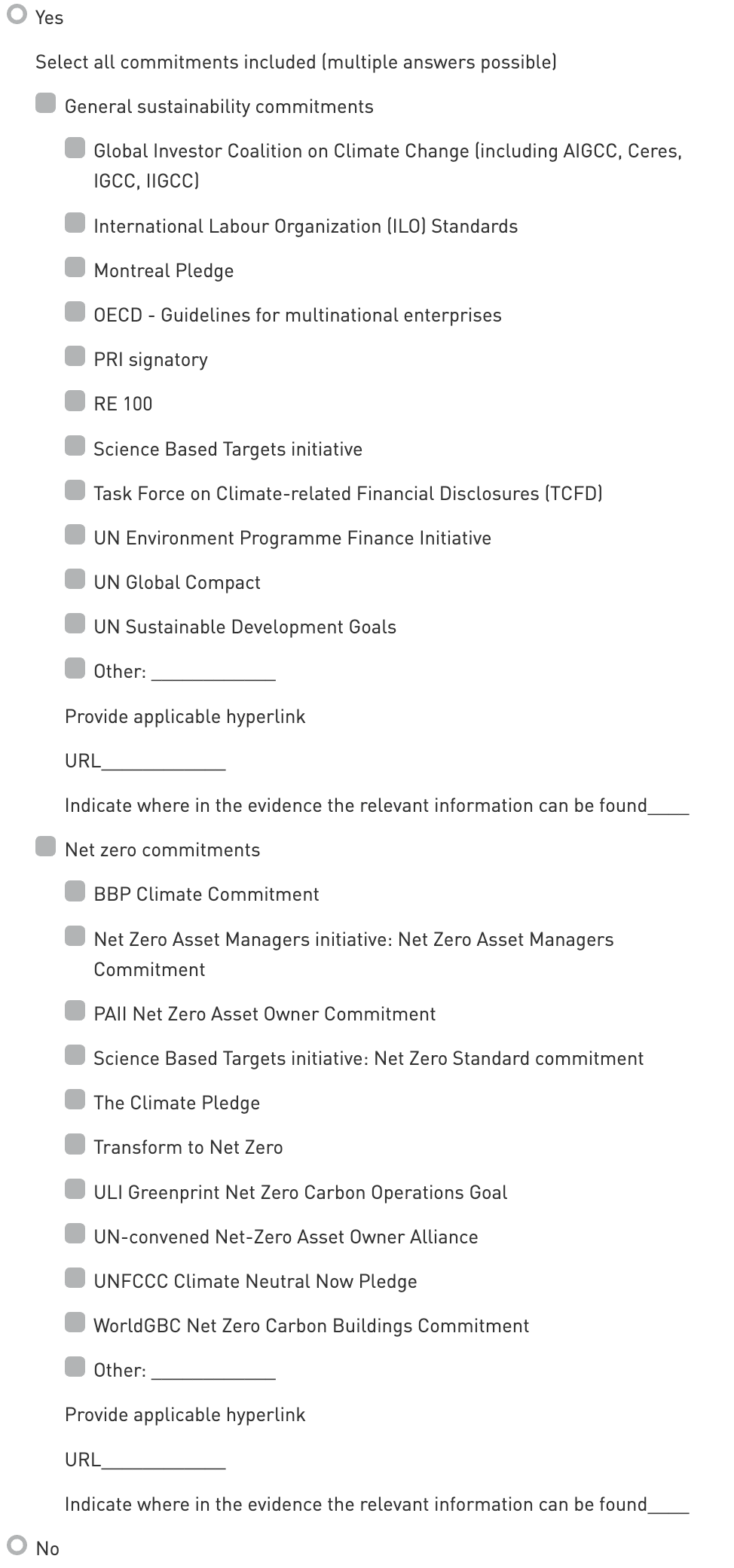Select the Yes radio button
This screenshot has height=1568, width=734.
click(17, 15)
